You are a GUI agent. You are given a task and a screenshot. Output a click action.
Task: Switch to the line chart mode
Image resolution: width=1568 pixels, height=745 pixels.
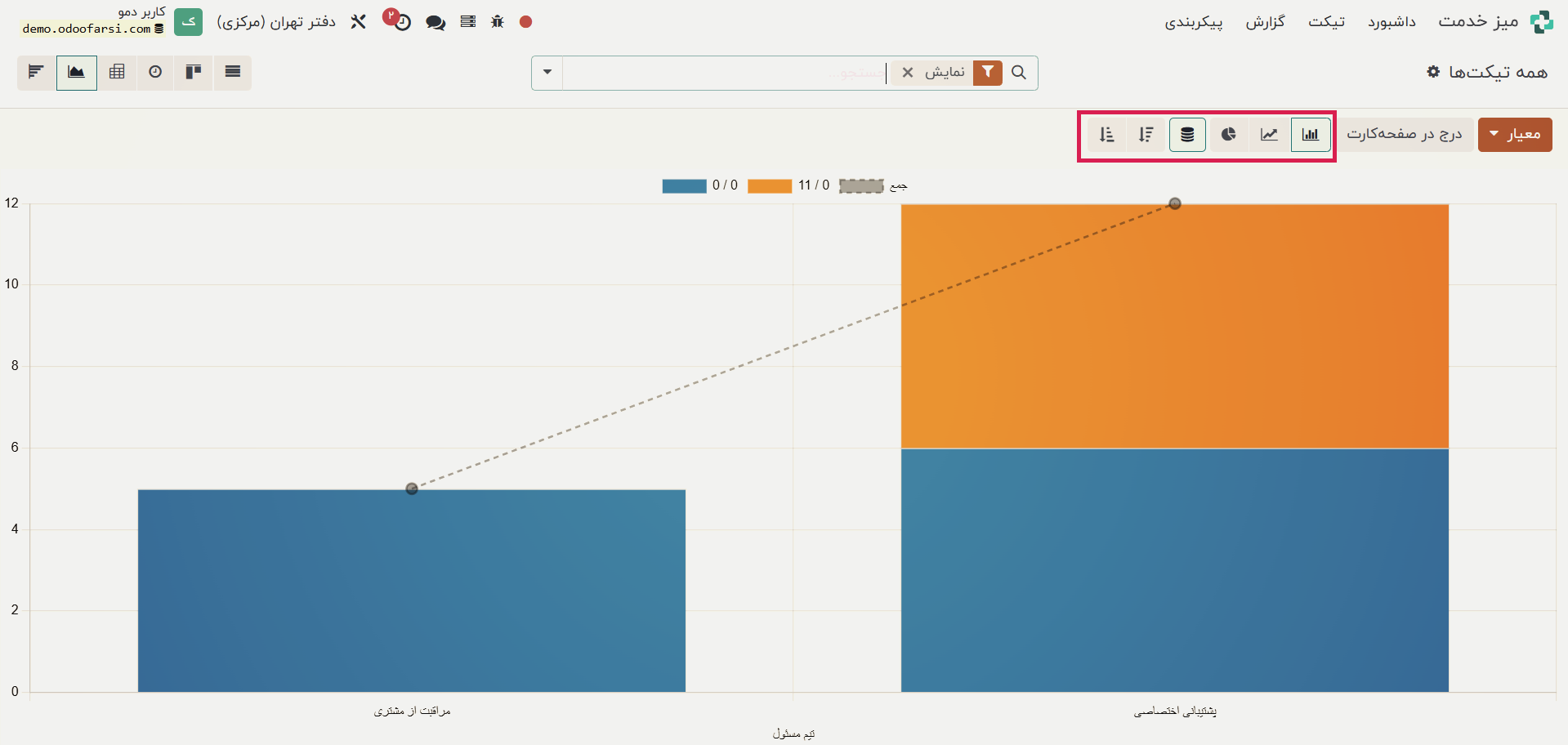pos(1269,135)
